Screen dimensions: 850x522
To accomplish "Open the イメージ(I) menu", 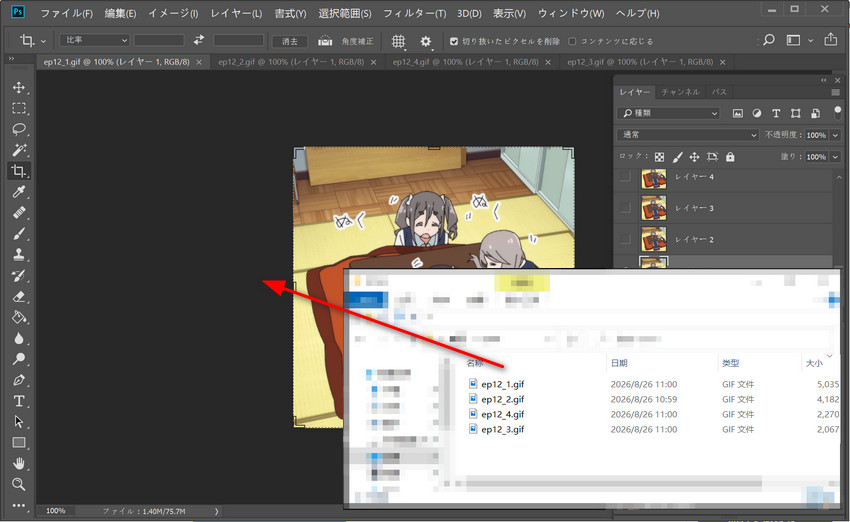I will [173, 14].
